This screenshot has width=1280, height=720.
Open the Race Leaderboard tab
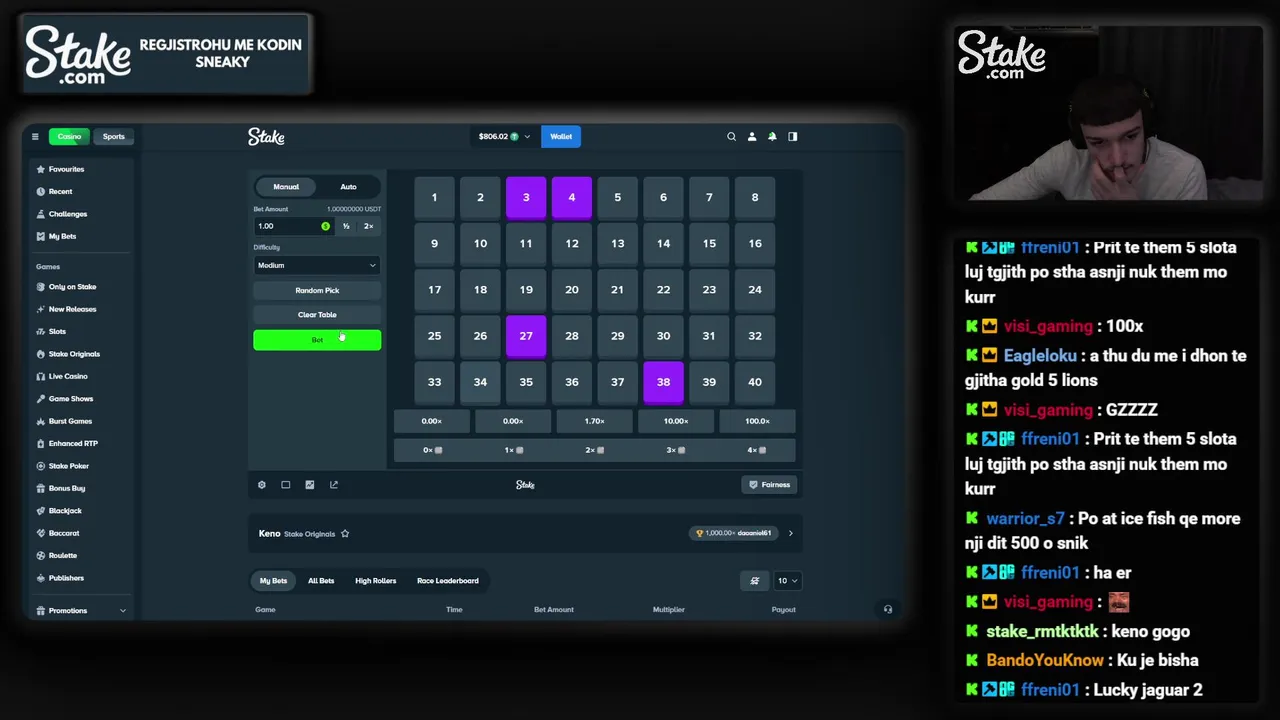coord(448,581)
